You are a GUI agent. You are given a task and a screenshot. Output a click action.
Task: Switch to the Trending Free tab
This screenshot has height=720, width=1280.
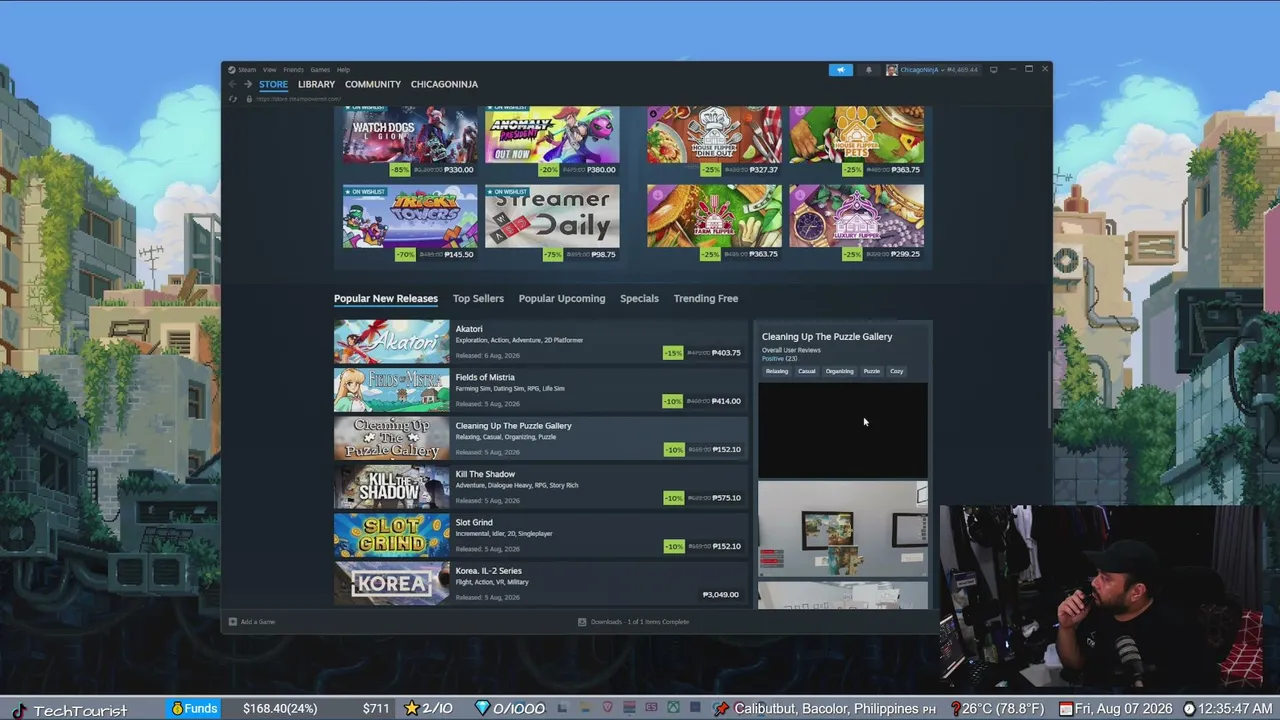pos(706,298)
